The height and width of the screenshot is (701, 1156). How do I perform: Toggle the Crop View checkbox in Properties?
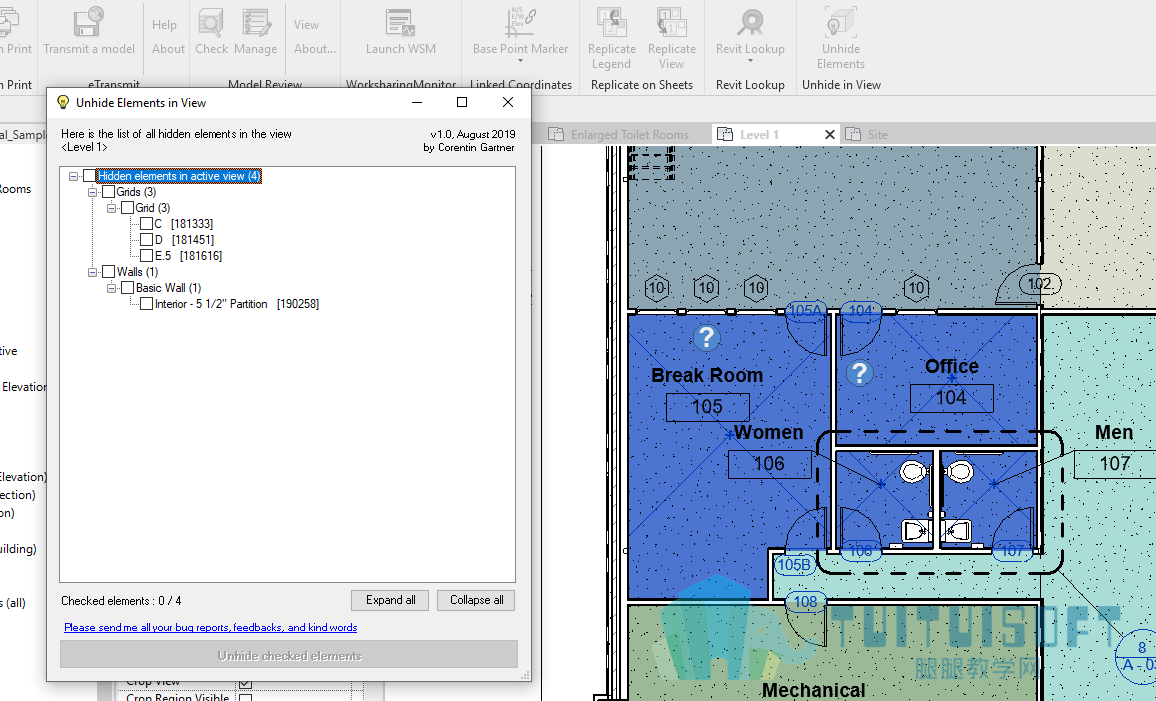point(246,684)
